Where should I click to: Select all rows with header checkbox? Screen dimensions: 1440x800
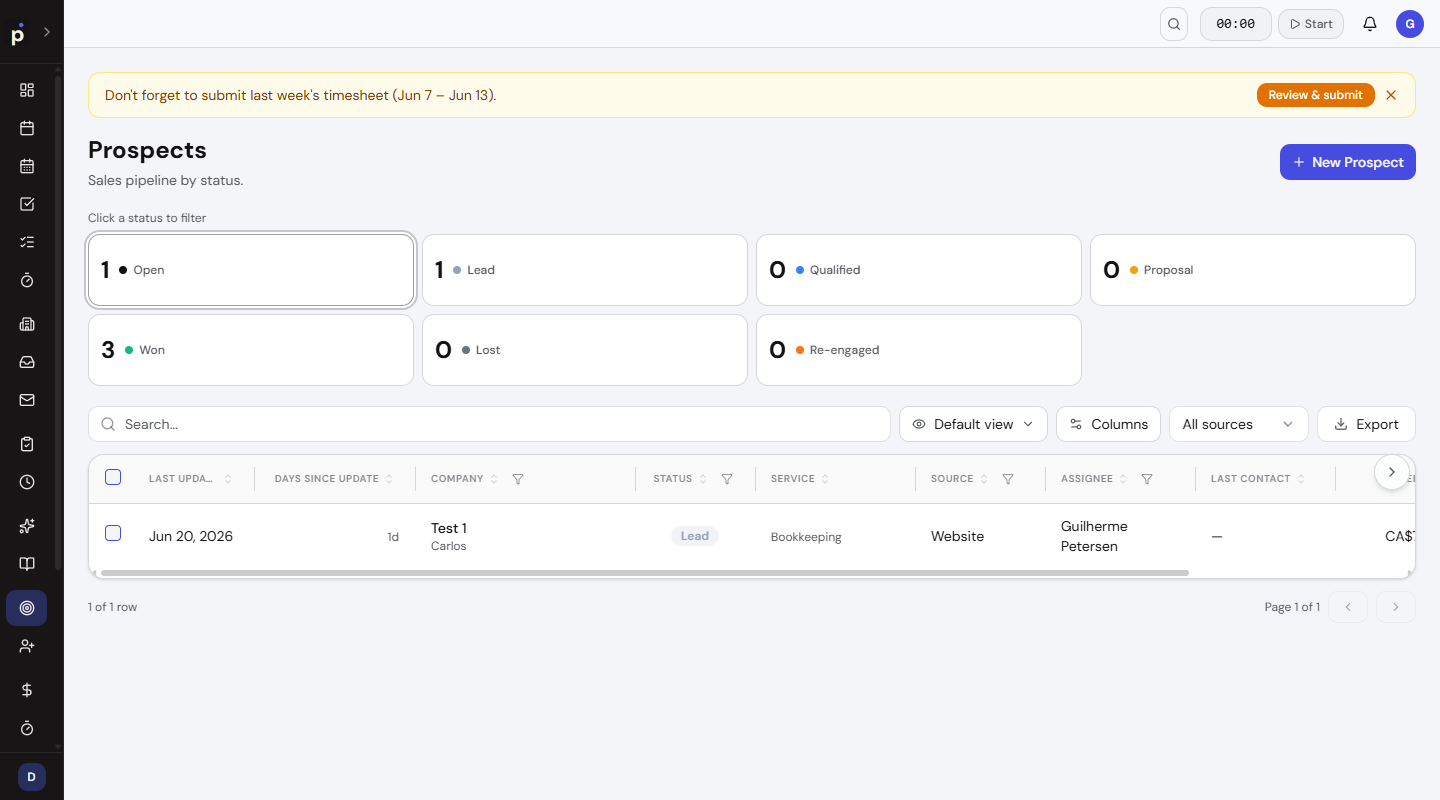pos(113,477)
